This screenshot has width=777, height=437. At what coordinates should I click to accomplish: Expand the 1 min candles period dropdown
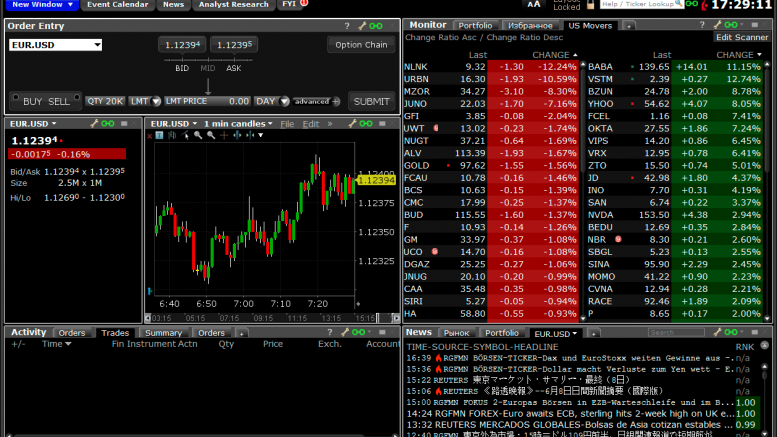click(x=238, y=123)
